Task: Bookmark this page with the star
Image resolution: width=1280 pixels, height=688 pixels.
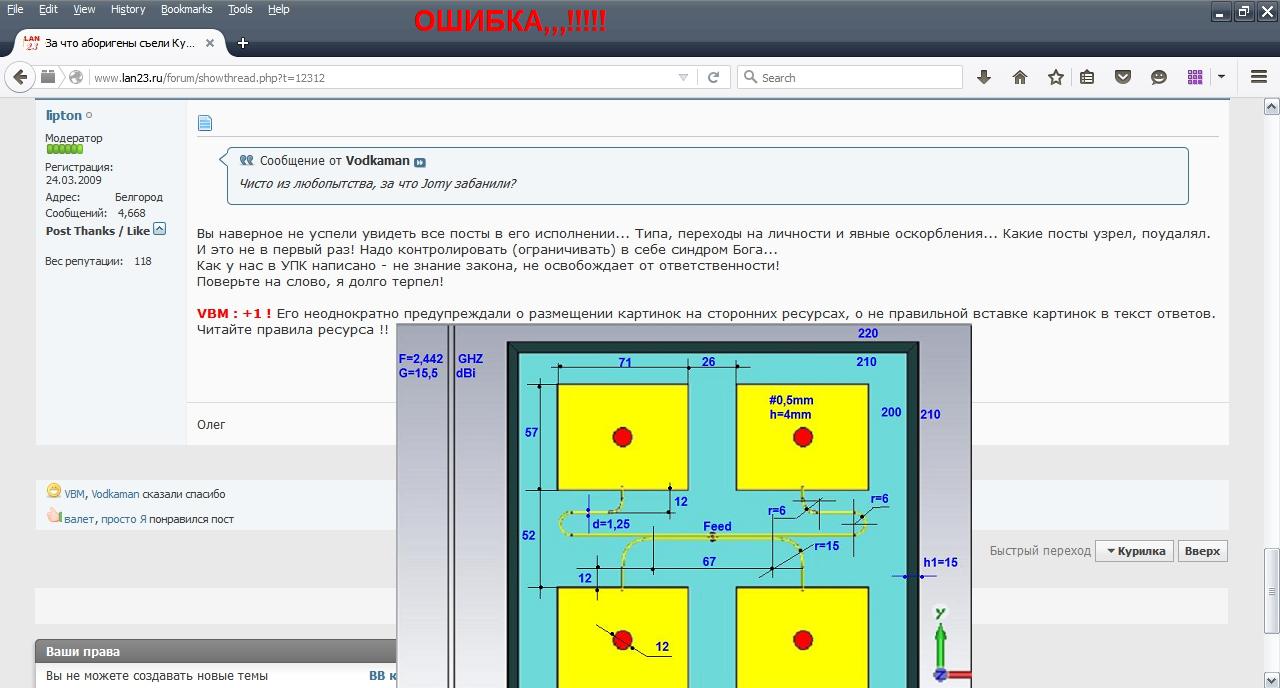Action: 1056,77
